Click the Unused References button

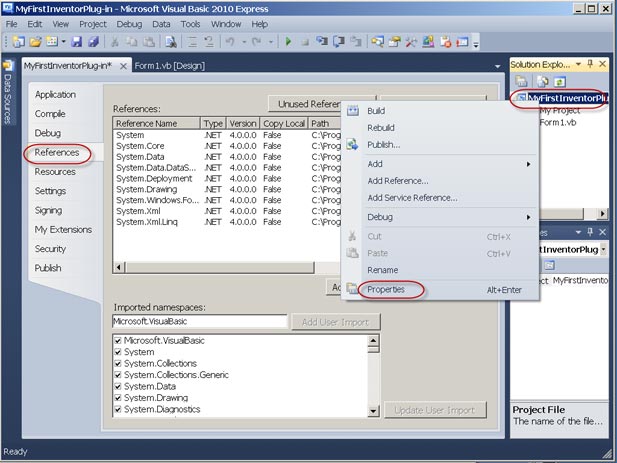click(x=313, y=104)
